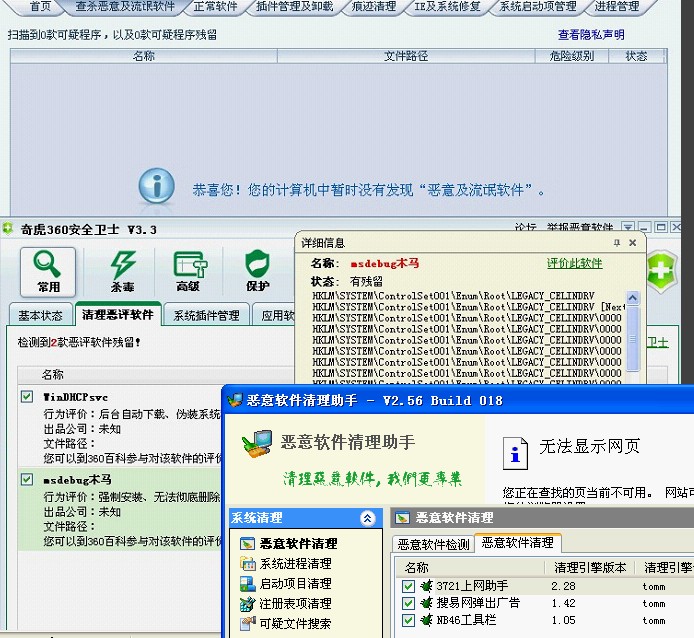Switch to 基本状态 tab in 360
Viewport: 694px width, 638px height.
point(40,315)
